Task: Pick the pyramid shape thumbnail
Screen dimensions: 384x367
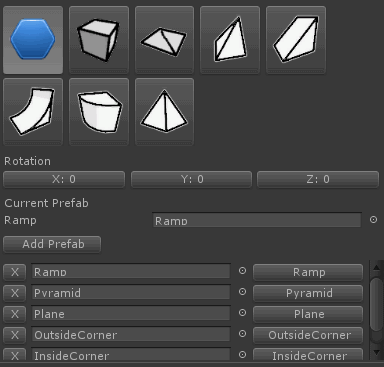Action: point(164,112)
